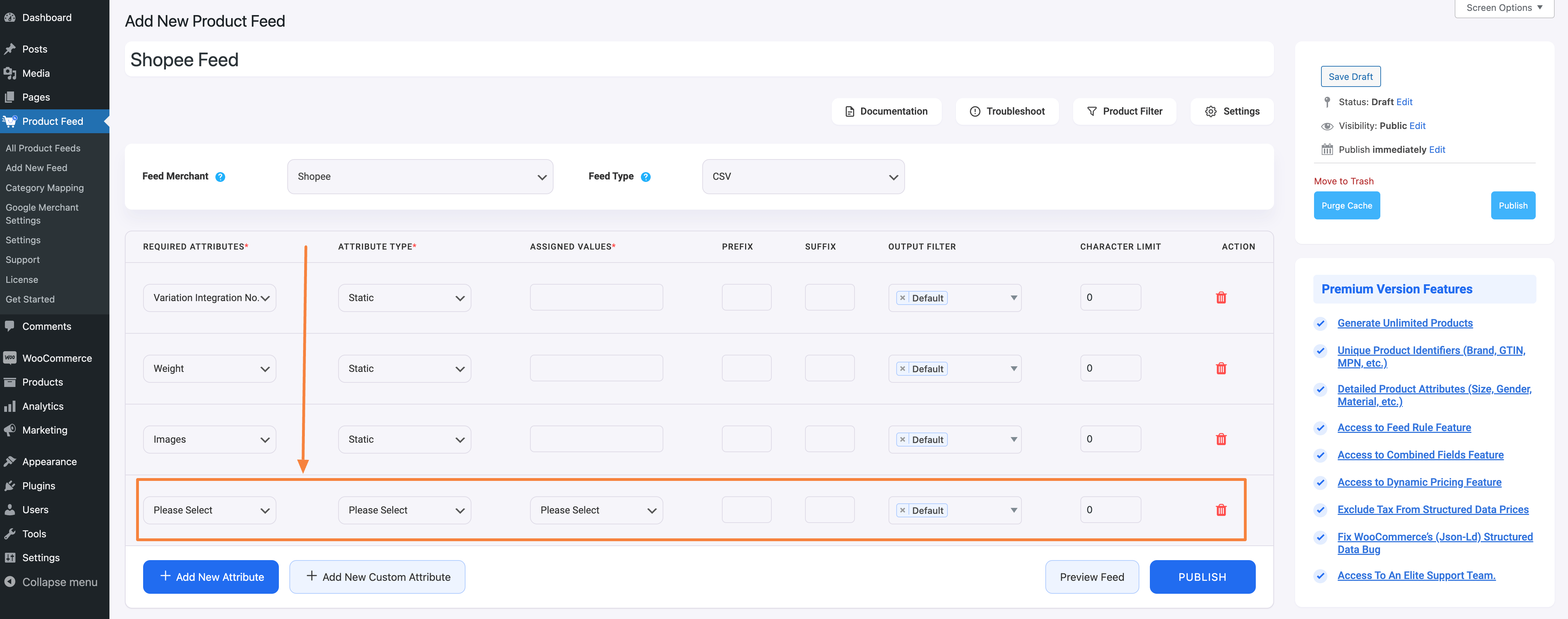Click the large PUBLISH button
The width and height of the screenshot is (1568, 619).
[1202, 577]
